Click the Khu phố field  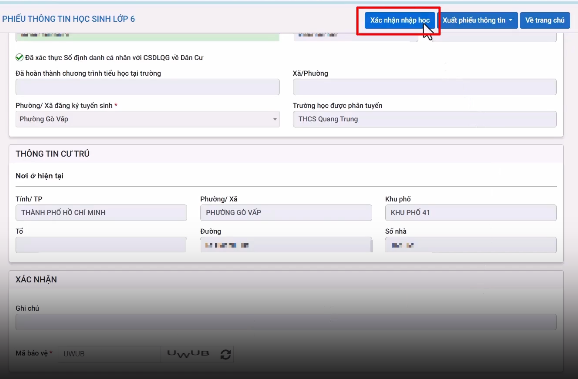[x=471, y=213]
